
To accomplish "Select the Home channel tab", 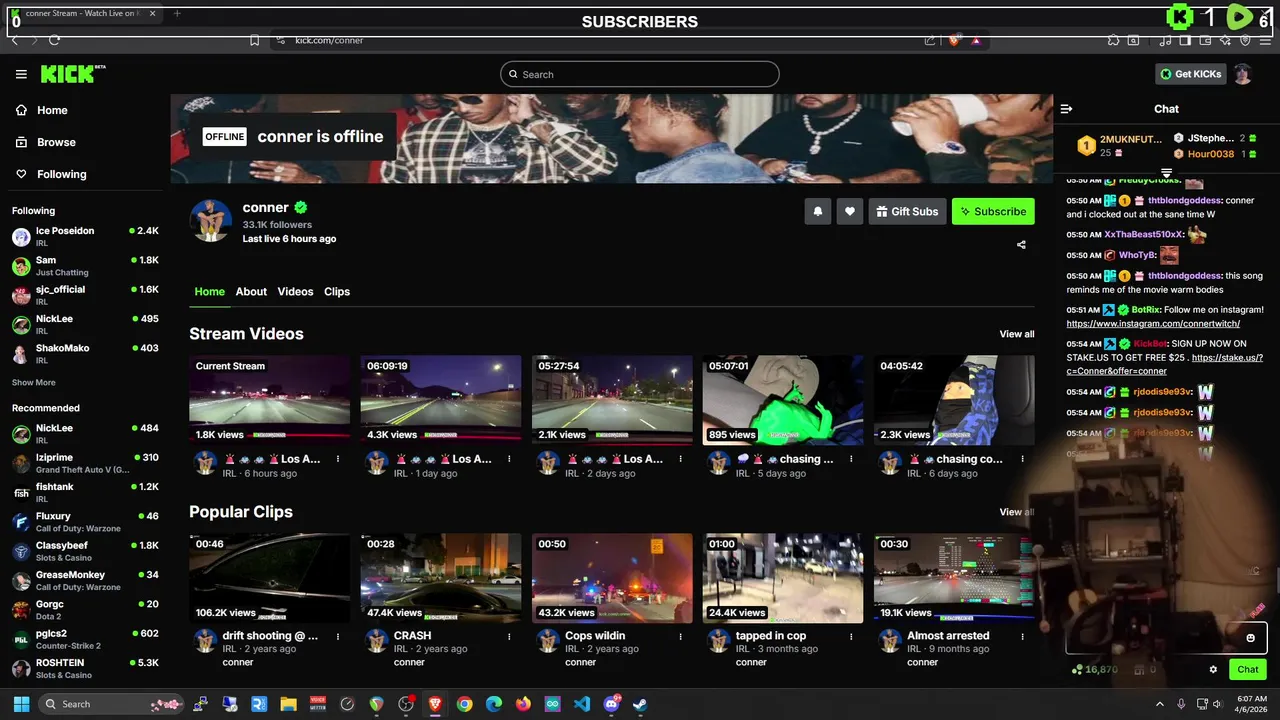I will (209, 291).
